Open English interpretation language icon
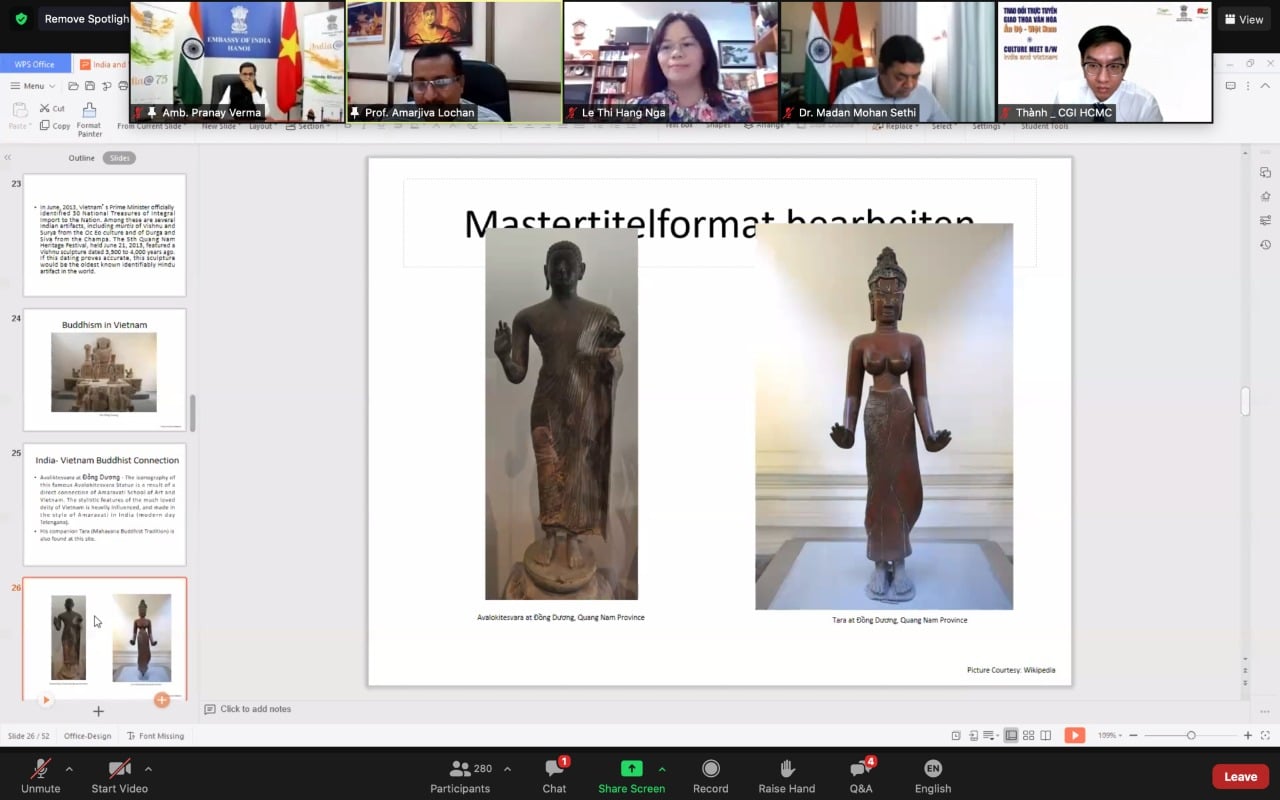Viewport: 1280px width, 800px height. pyautogui.click(x=932, y=774)
